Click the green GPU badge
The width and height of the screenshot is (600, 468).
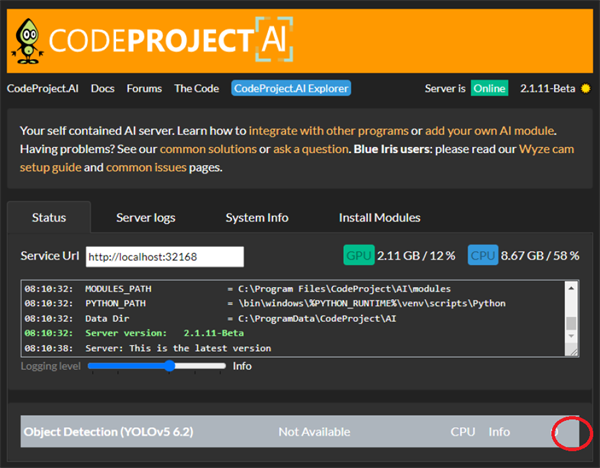pos(359,255)
